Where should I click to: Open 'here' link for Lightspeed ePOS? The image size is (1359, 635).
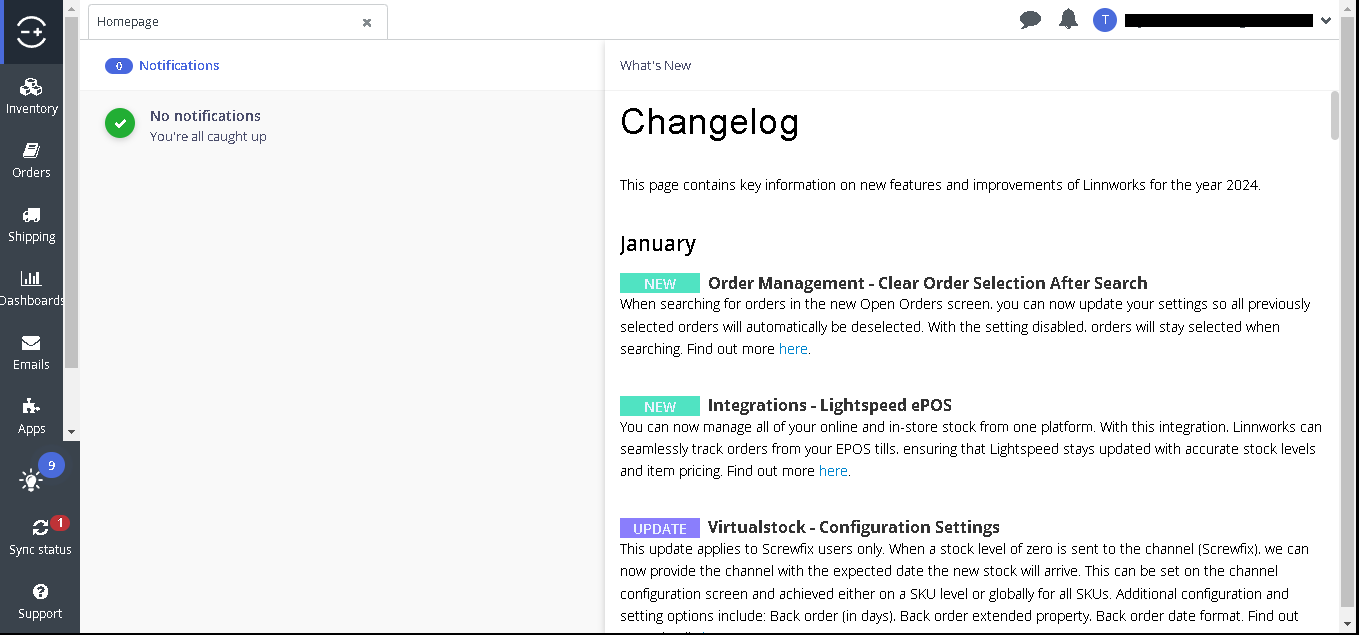pyautogui.click(x=833, y=471)
